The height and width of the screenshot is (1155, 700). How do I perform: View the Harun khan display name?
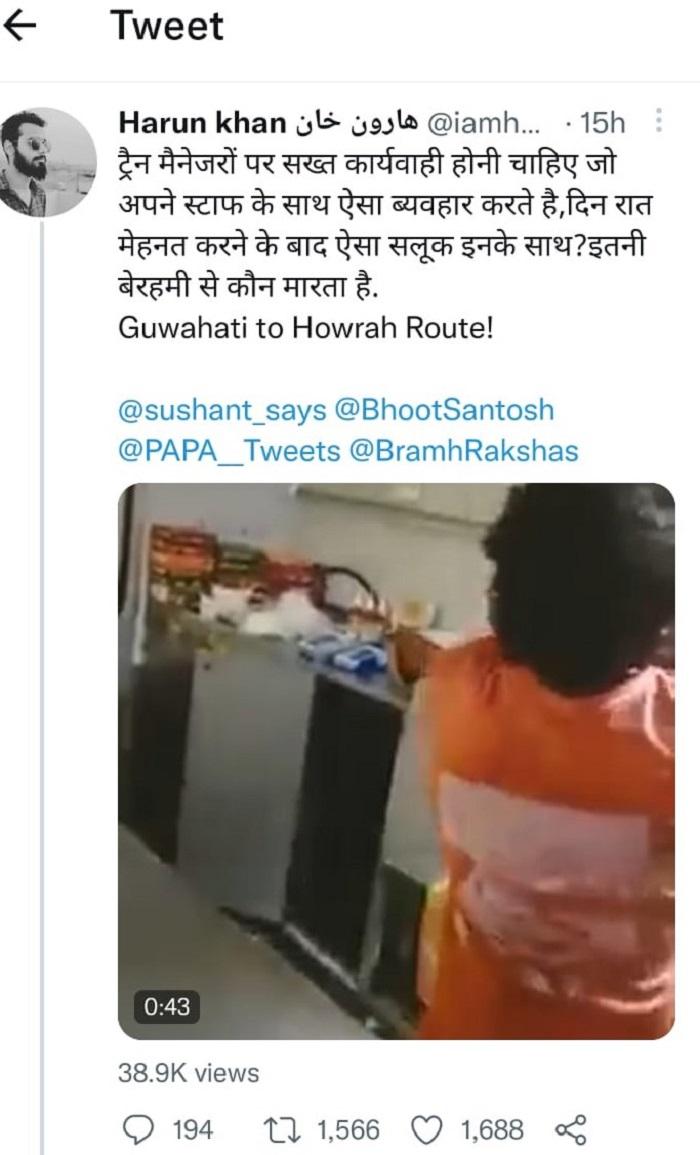pyautogui.click(x=203, y=123)
